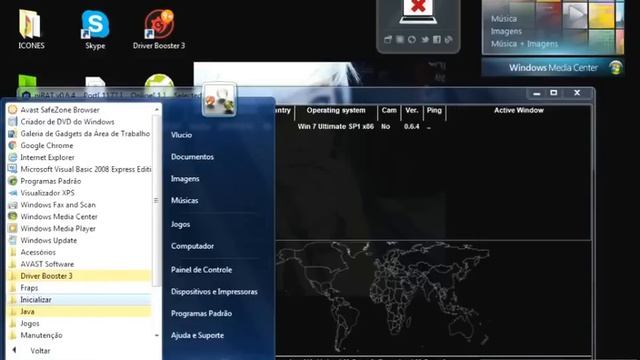Click Criador de DVD do Windows icon
Viewport: 640px width, 360px height.
coord(13,122)
